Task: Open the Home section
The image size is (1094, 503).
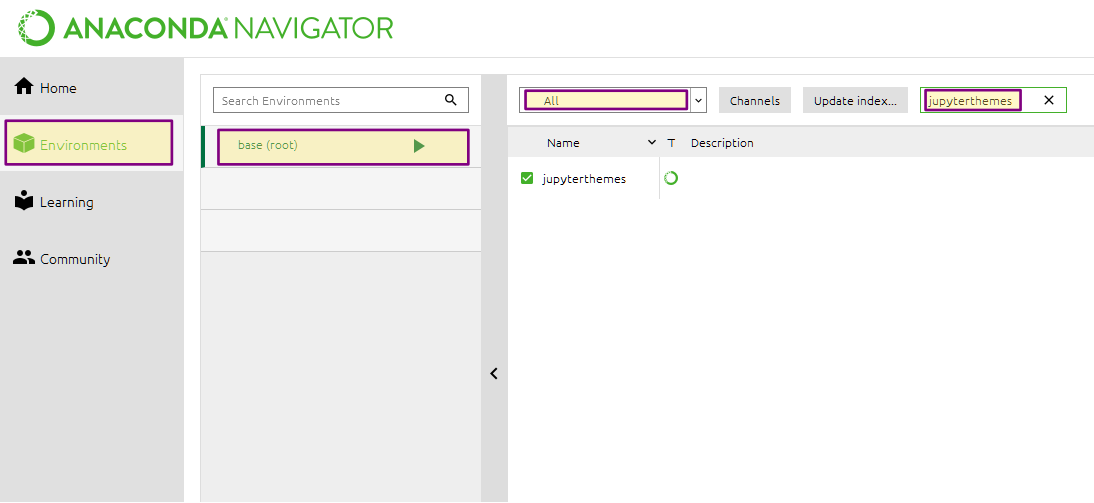Action: [x=91, y=87]
